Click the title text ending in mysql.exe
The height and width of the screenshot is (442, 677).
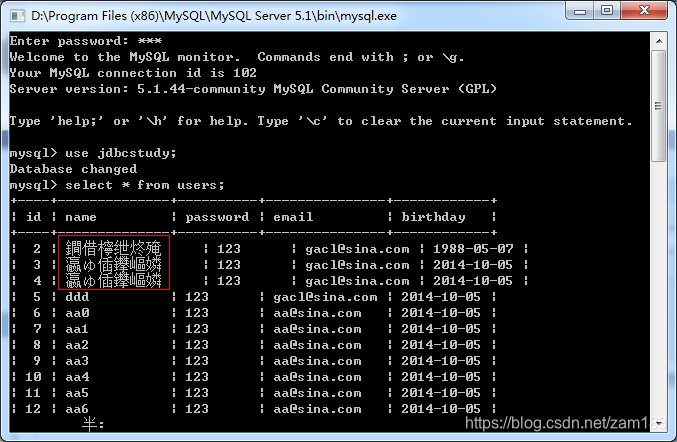tap(214, 16)
